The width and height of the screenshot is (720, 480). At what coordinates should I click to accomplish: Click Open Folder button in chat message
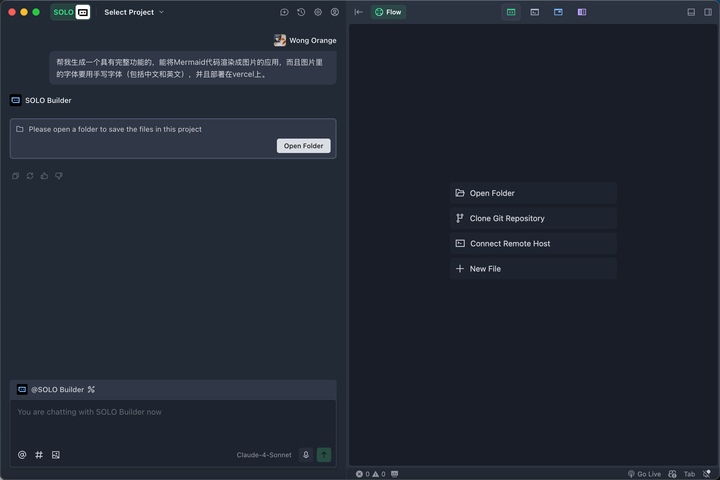(x=303, y=146)
